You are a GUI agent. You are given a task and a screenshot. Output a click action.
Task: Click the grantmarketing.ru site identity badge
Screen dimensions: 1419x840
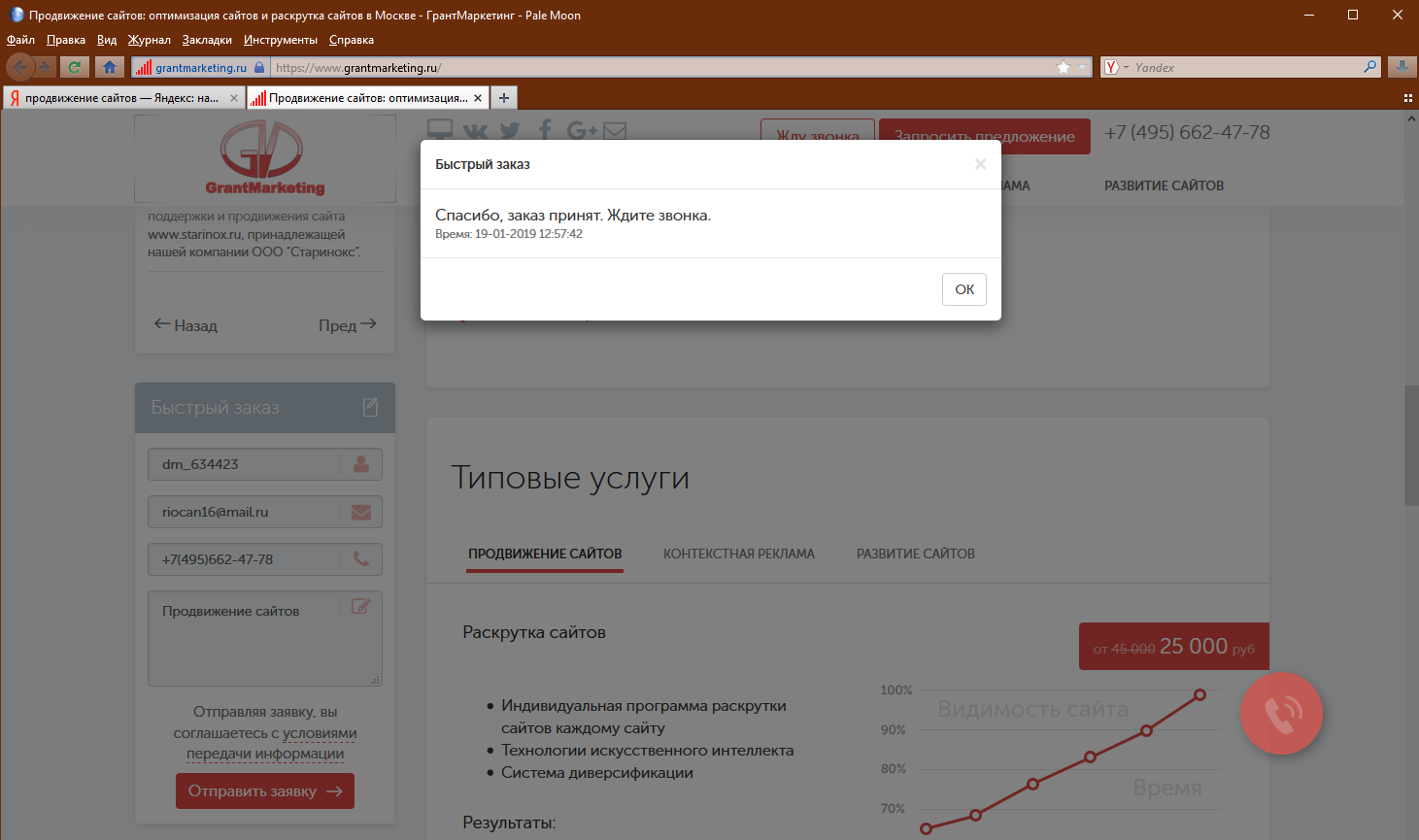click(199, 68)
